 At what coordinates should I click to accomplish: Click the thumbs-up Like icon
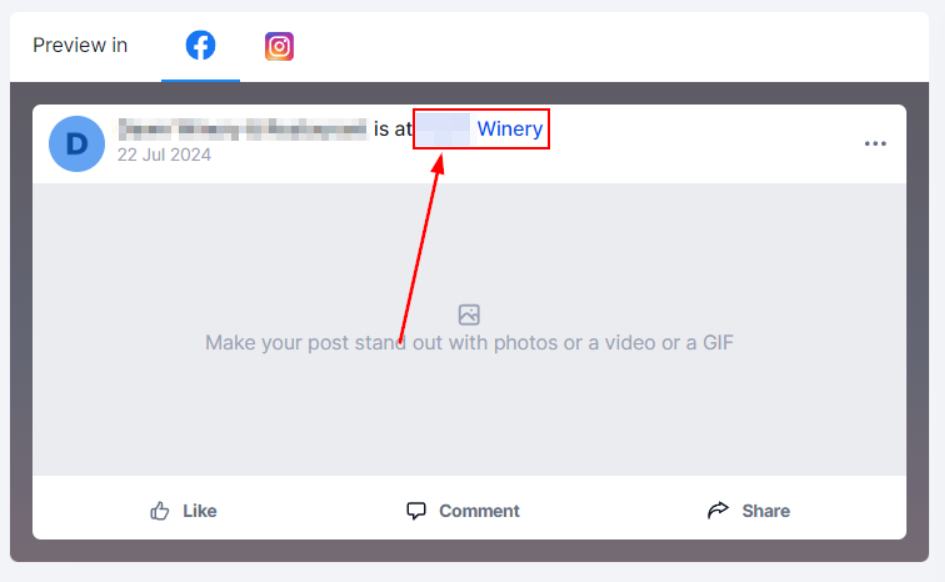160,511
